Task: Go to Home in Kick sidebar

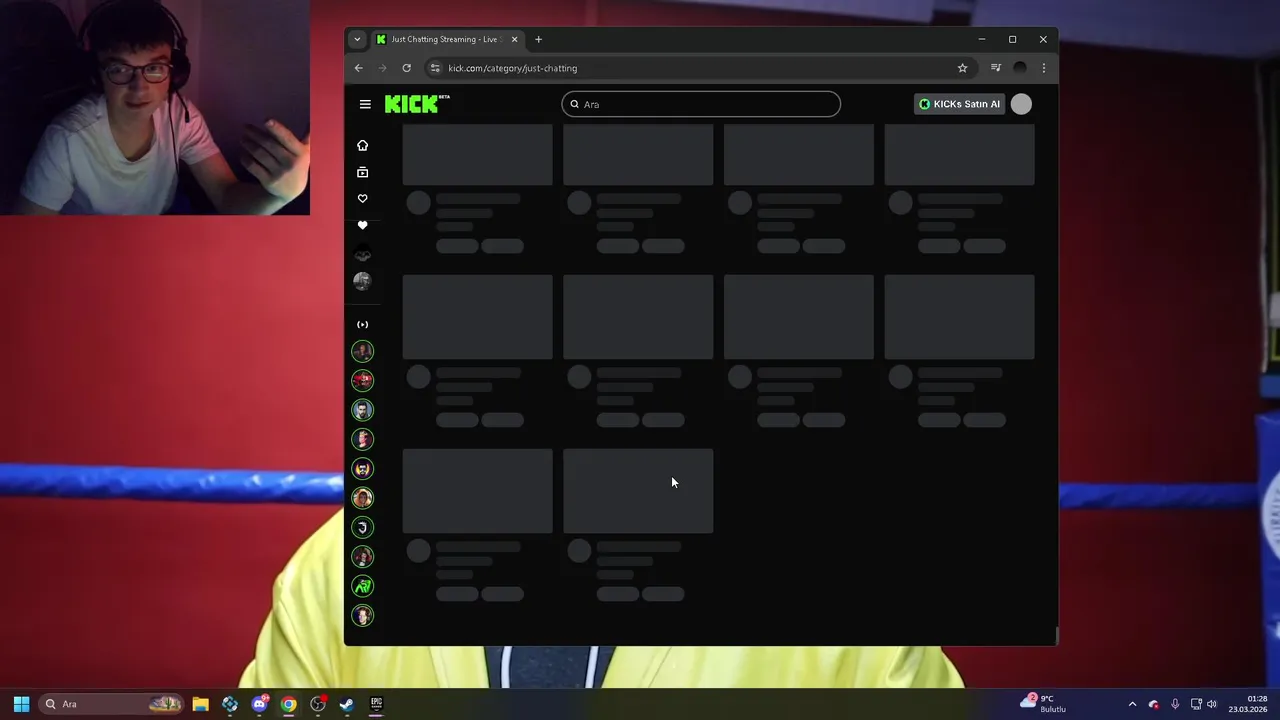Action: point(362,145)
